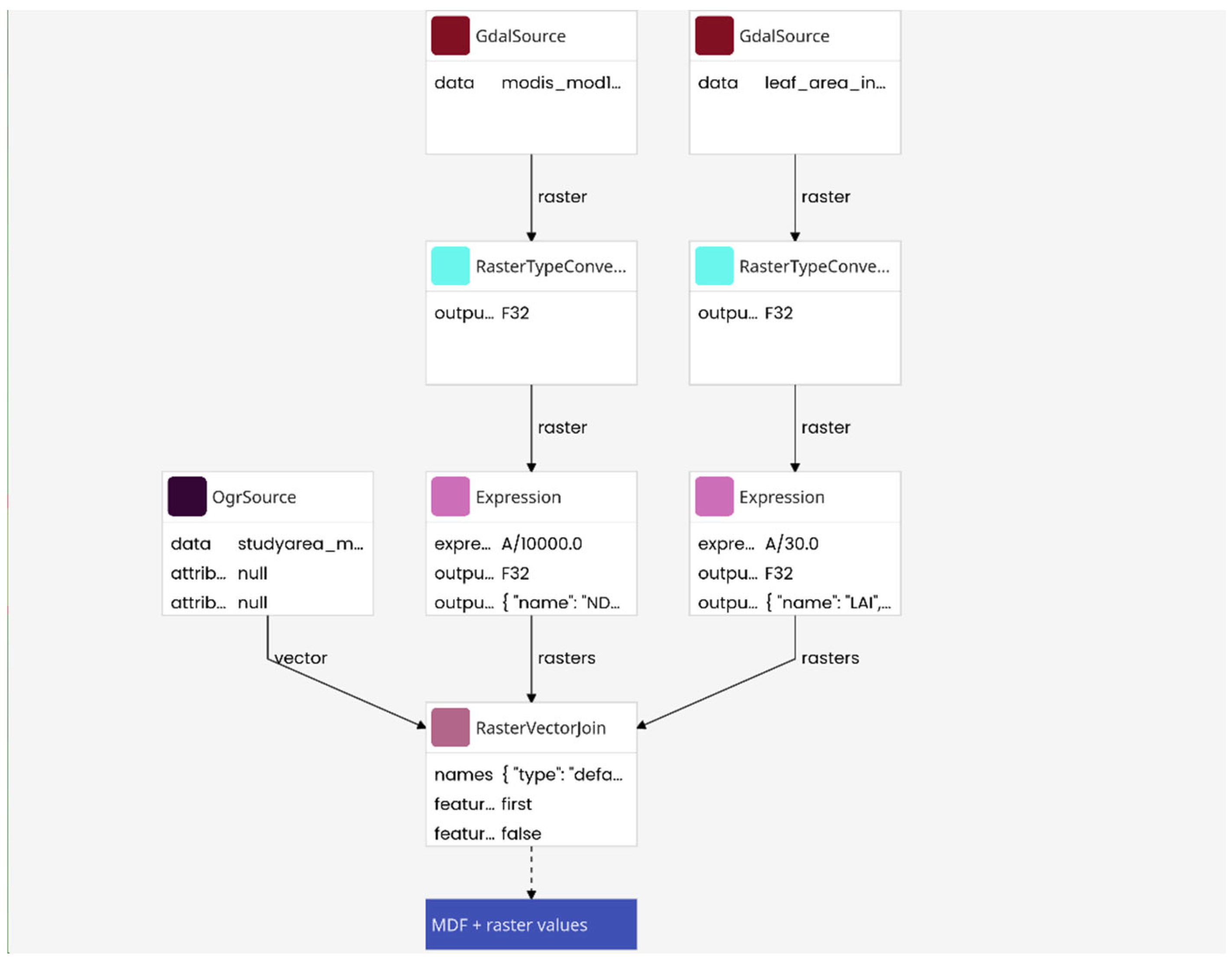The image size is (1232, 962).
Task: Select the studyarea_m... data value in OgrSource
Action: click(x=300, y=544)
